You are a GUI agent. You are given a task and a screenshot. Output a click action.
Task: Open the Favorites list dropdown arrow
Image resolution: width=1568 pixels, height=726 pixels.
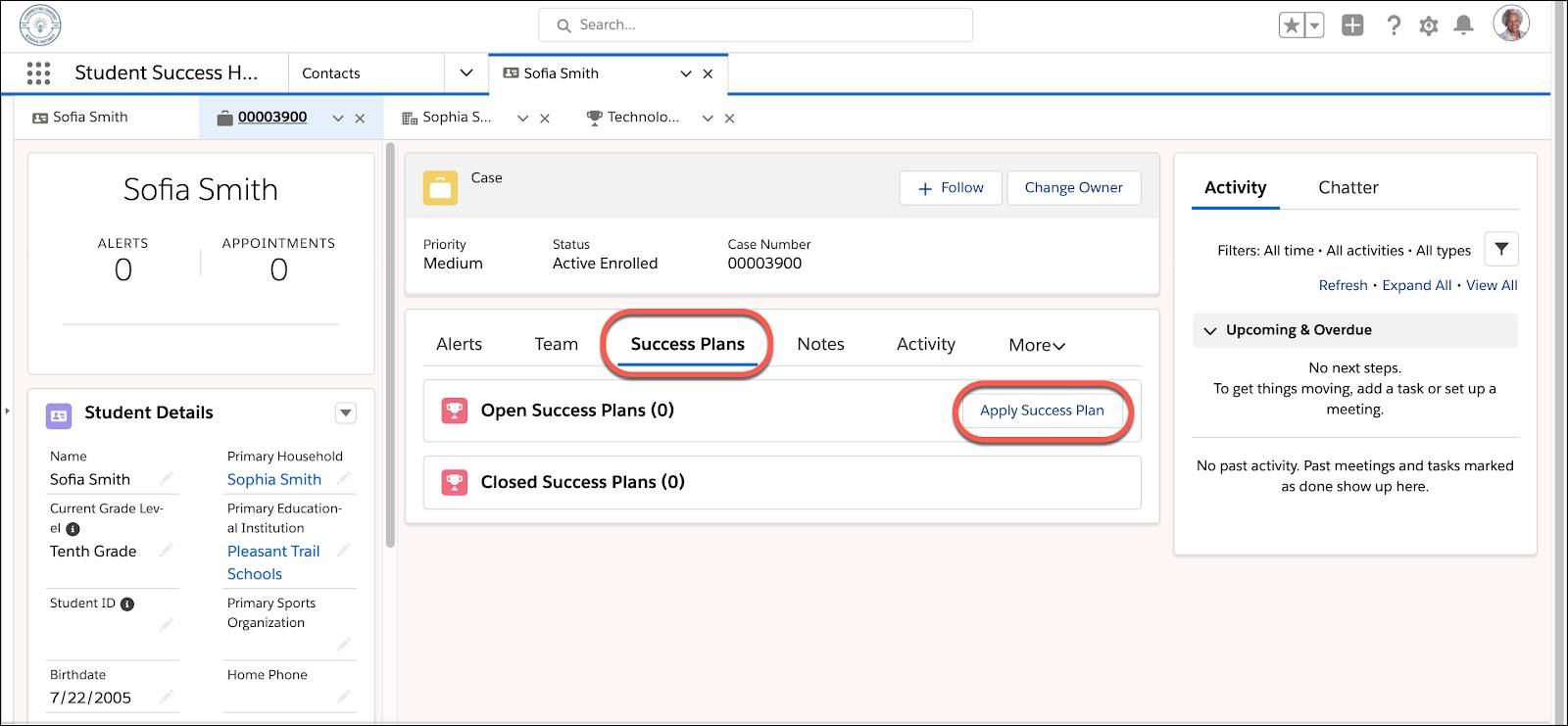[1315, 25]
